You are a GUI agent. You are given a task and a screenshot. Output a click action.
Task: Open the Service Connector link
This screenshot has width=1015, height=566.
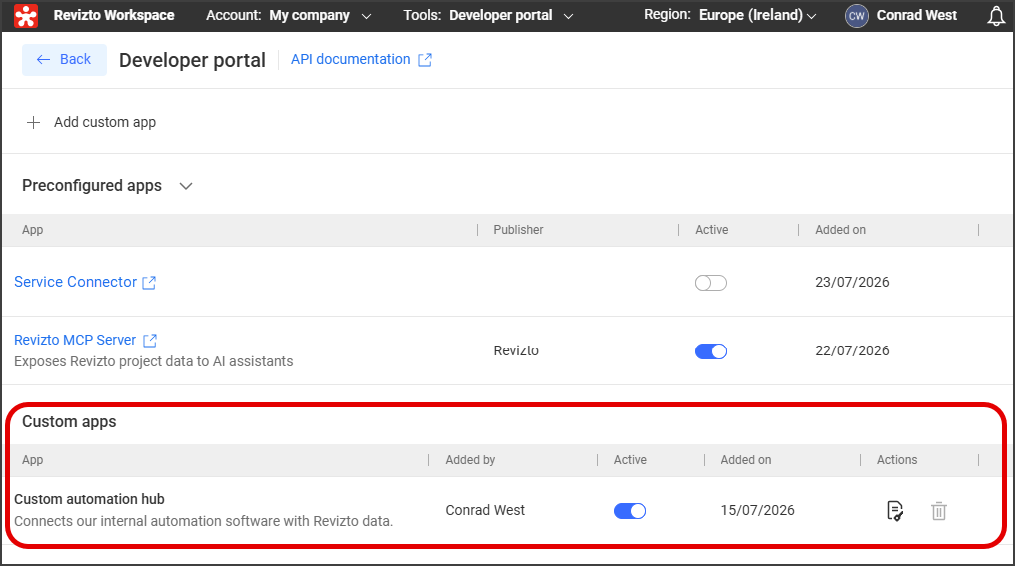[75, 282]
